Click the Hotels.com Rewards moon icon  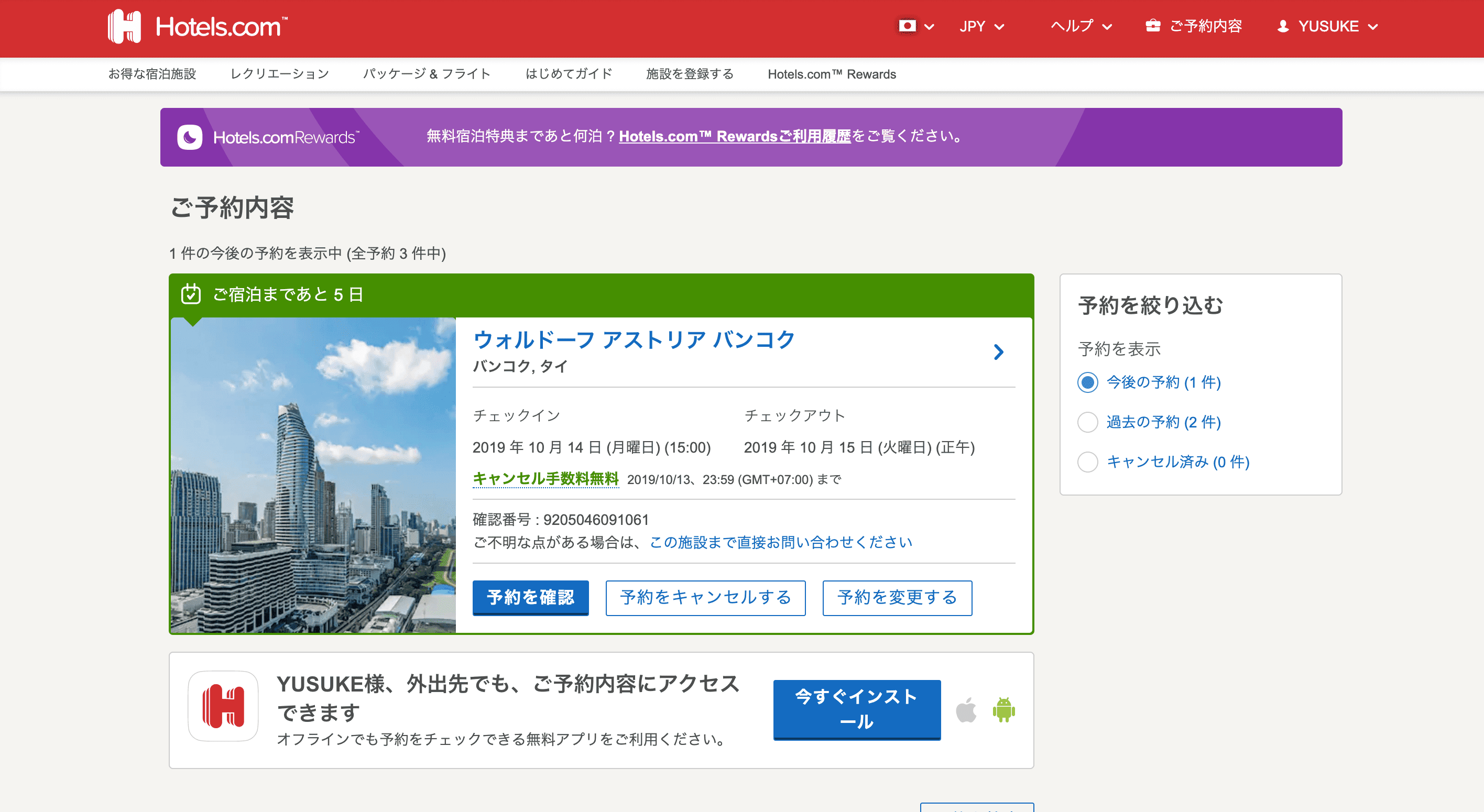[190, 137]
